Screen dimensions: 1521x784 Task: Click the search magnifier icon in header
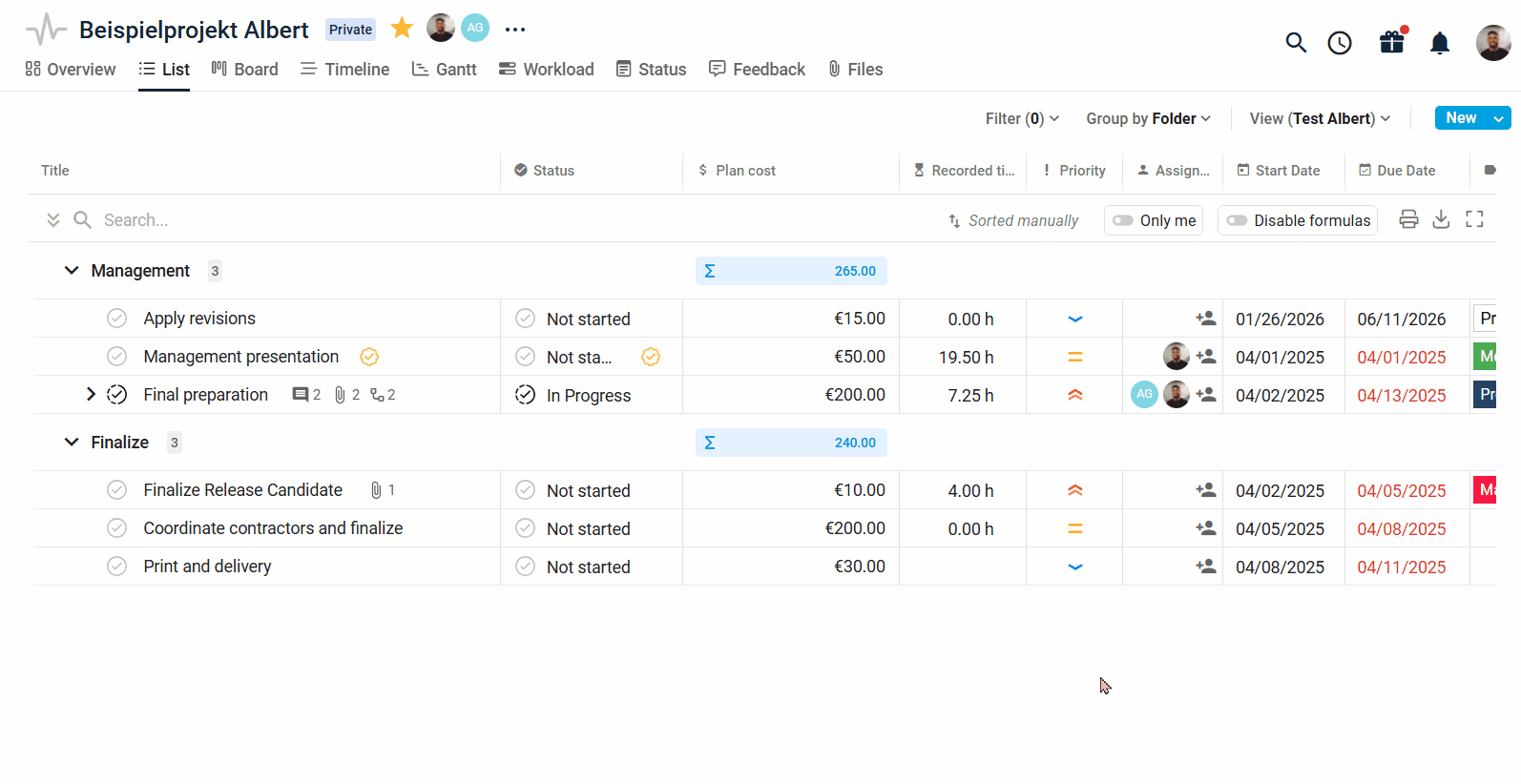[x=1295, y=42]
